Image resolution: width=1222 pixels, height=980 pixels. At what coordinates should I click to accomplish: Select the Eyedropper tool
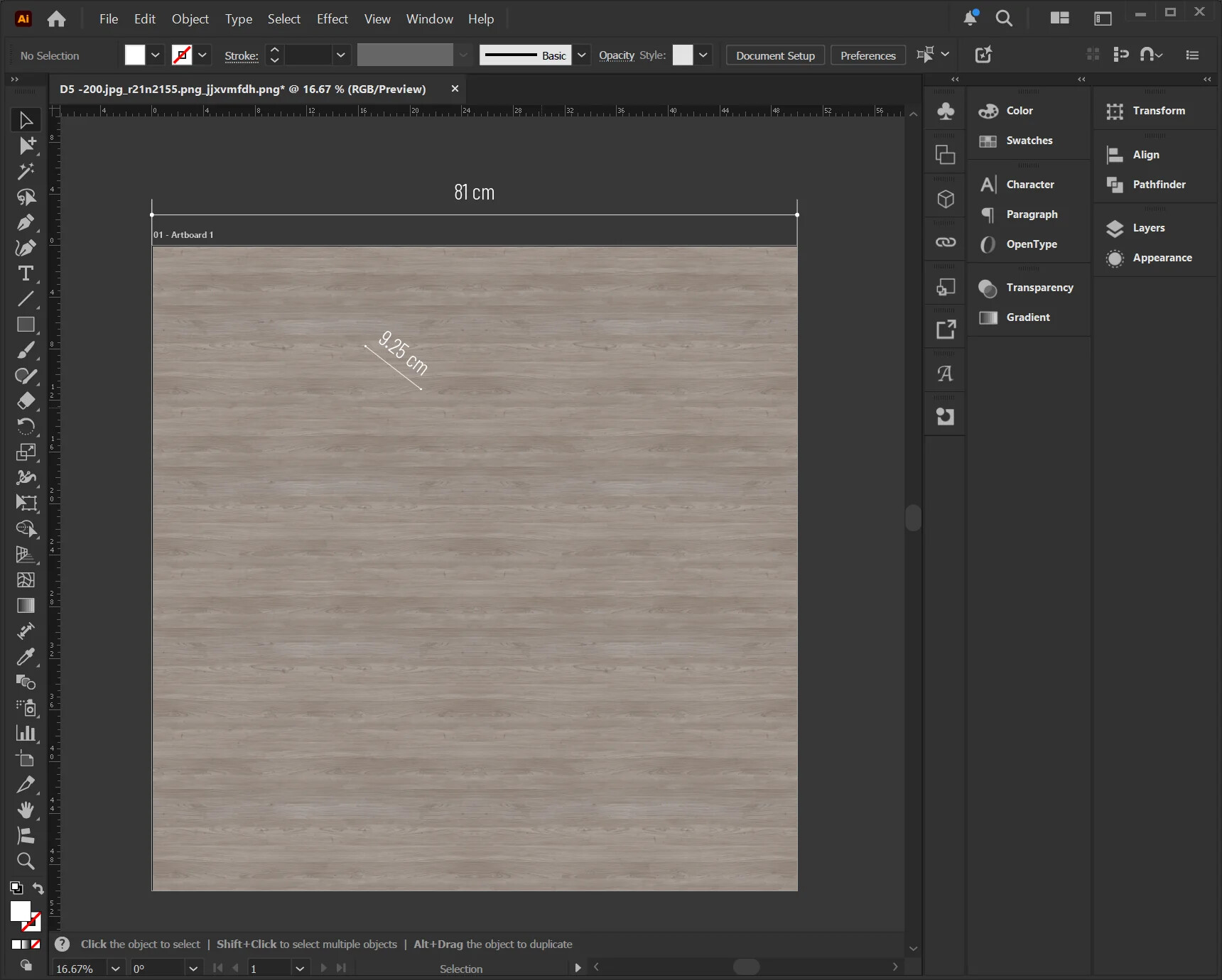click(x=26, y=657)
